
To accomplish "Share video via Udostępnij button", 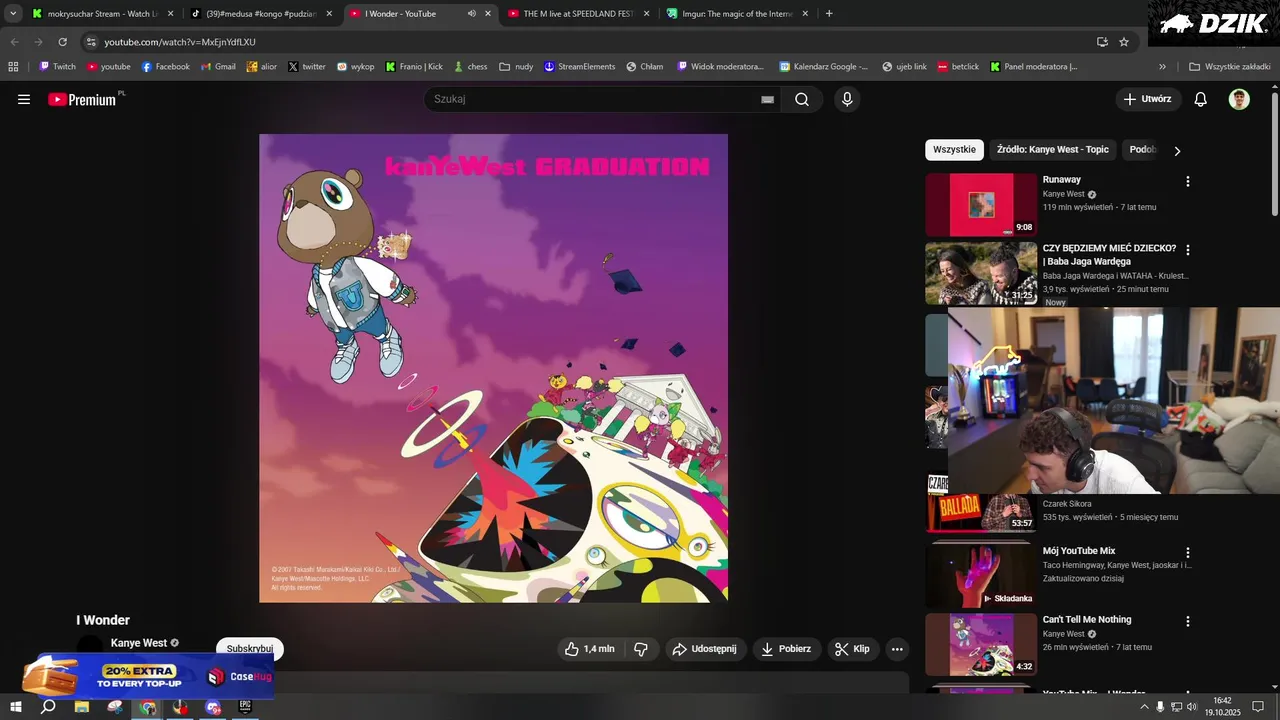I will [x=706, y=649].
